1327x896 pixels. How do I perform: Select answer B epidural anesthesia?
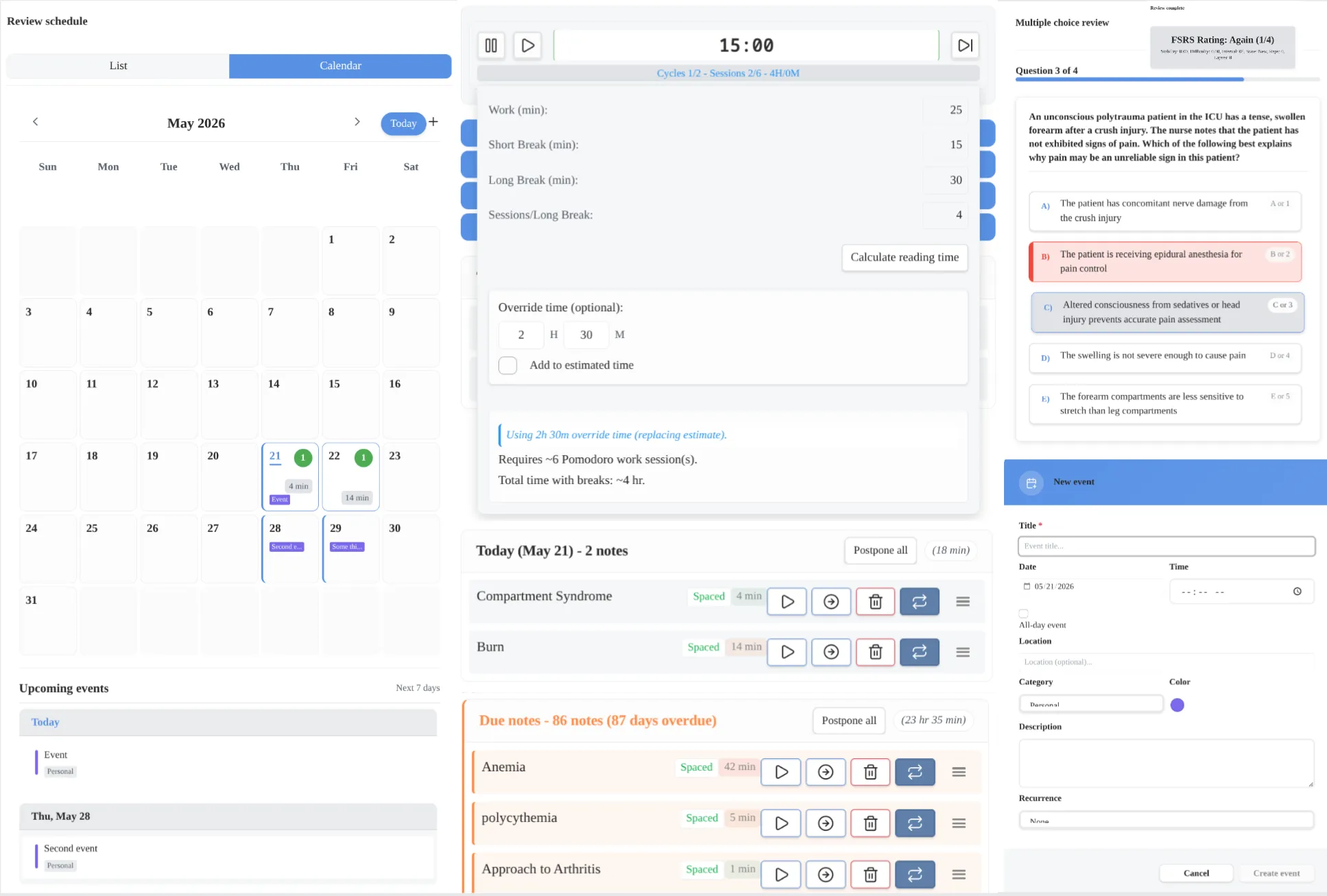click(x=1164, y=262)
